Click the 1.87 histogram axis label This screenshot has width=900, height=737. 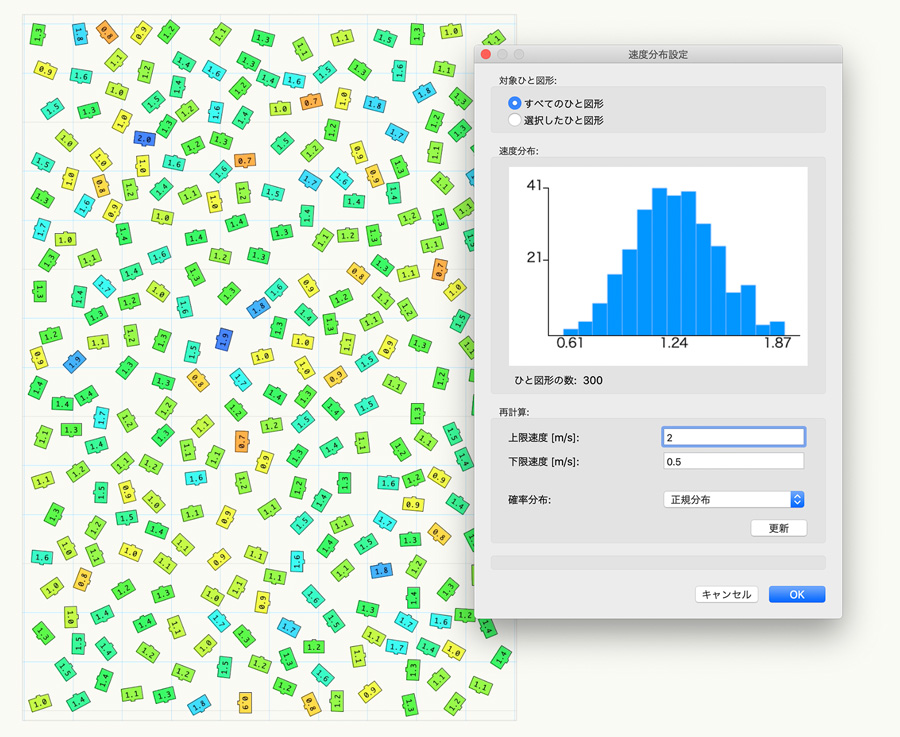[777, 343]
